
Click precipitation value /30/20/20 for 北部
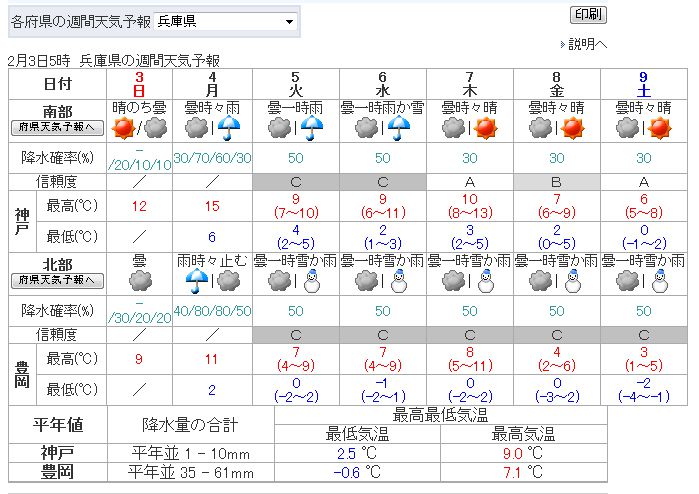coord(139,318)
